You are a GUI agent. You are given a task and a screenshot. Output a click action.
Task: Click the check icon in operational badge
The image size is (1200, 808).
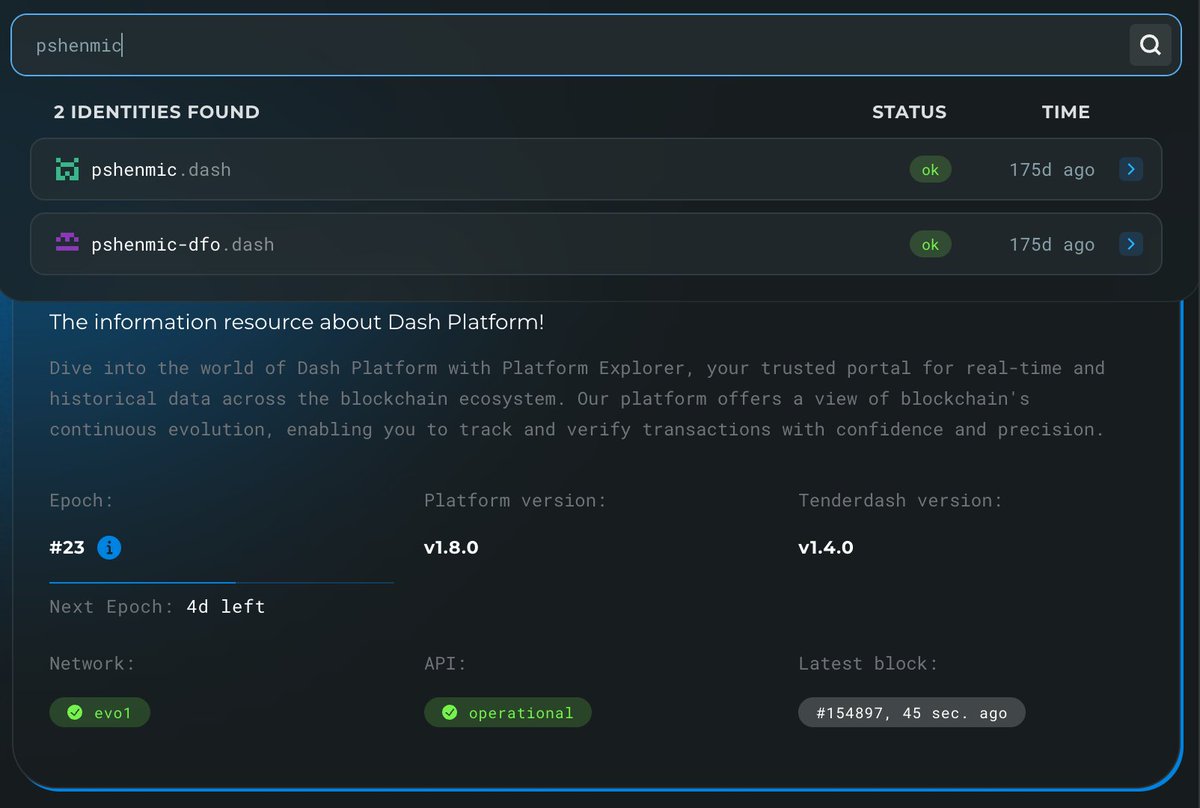tap(449, 713)
